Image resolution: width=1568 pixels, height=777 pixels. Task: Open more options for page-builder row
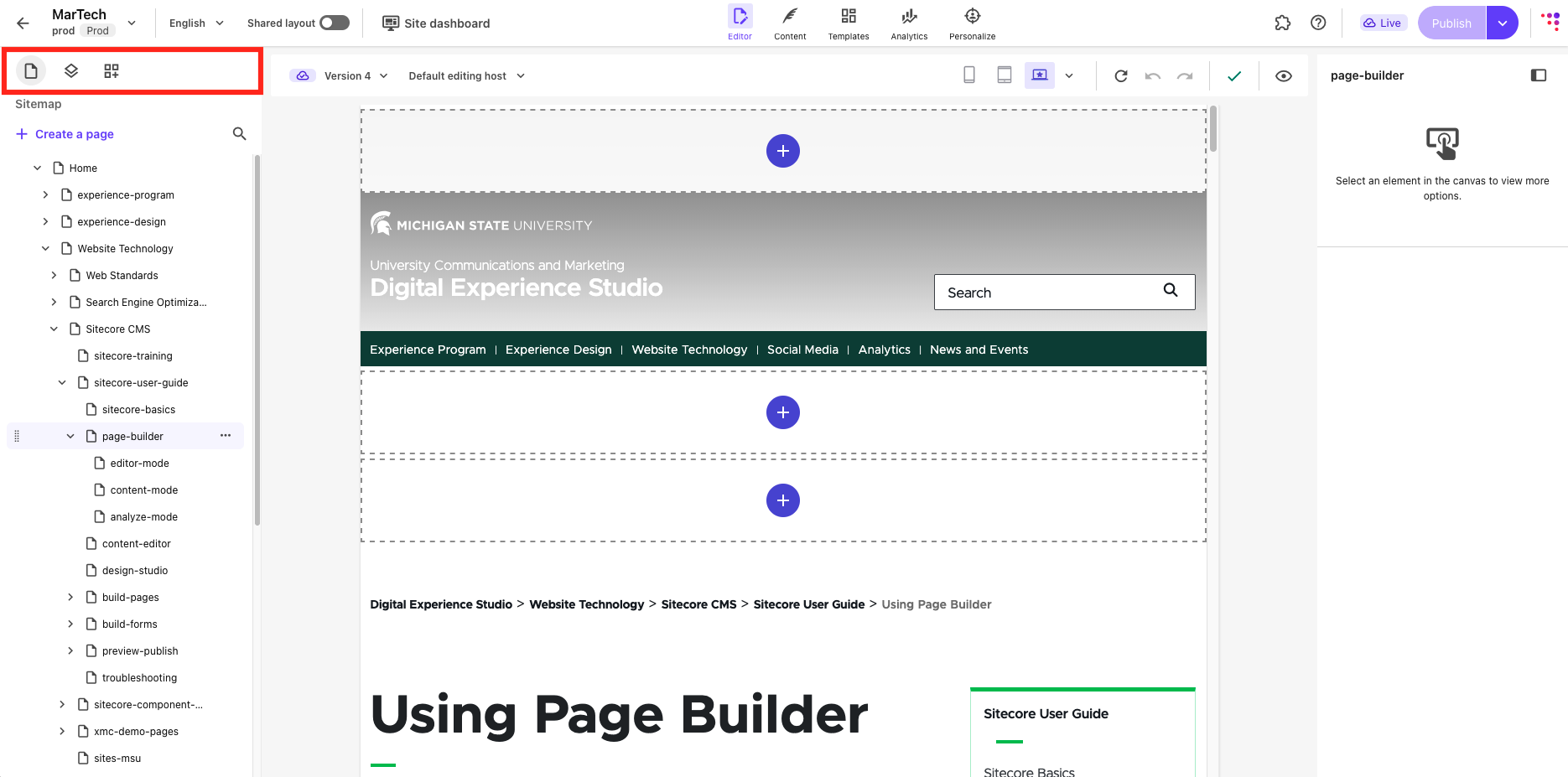tap(226, 436)
